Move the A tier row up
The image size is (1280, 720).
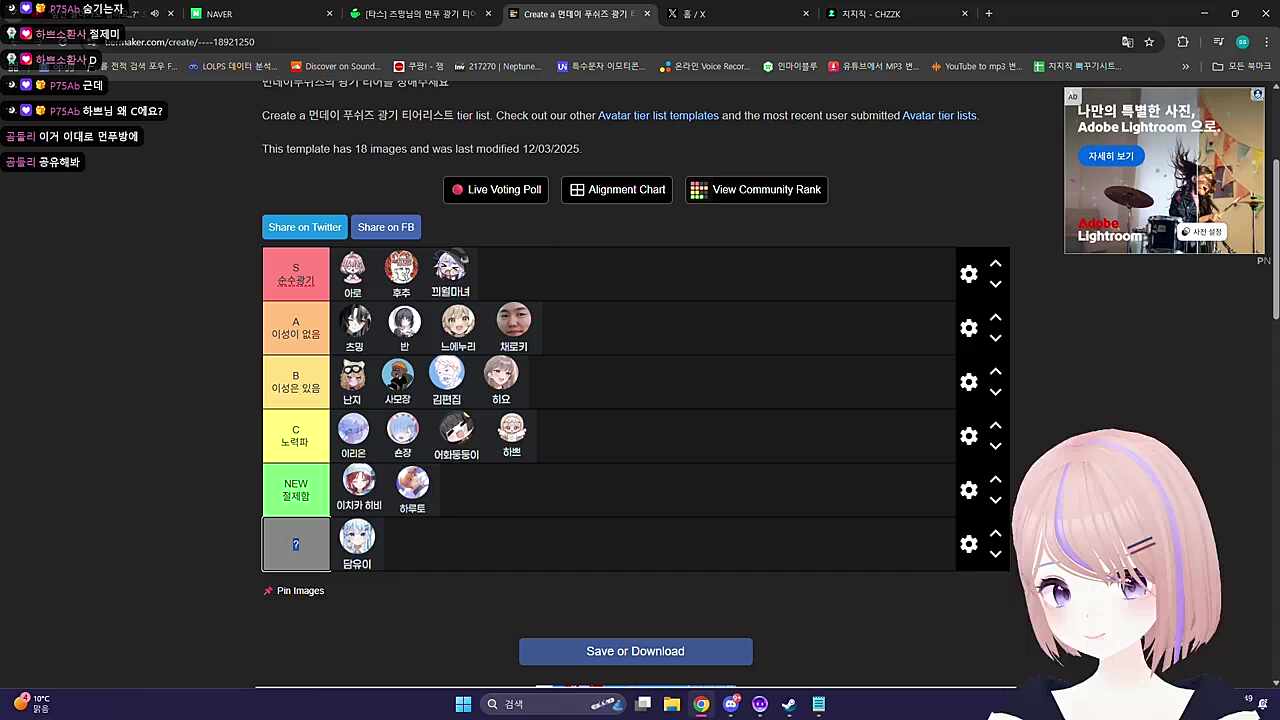[995, 318]
